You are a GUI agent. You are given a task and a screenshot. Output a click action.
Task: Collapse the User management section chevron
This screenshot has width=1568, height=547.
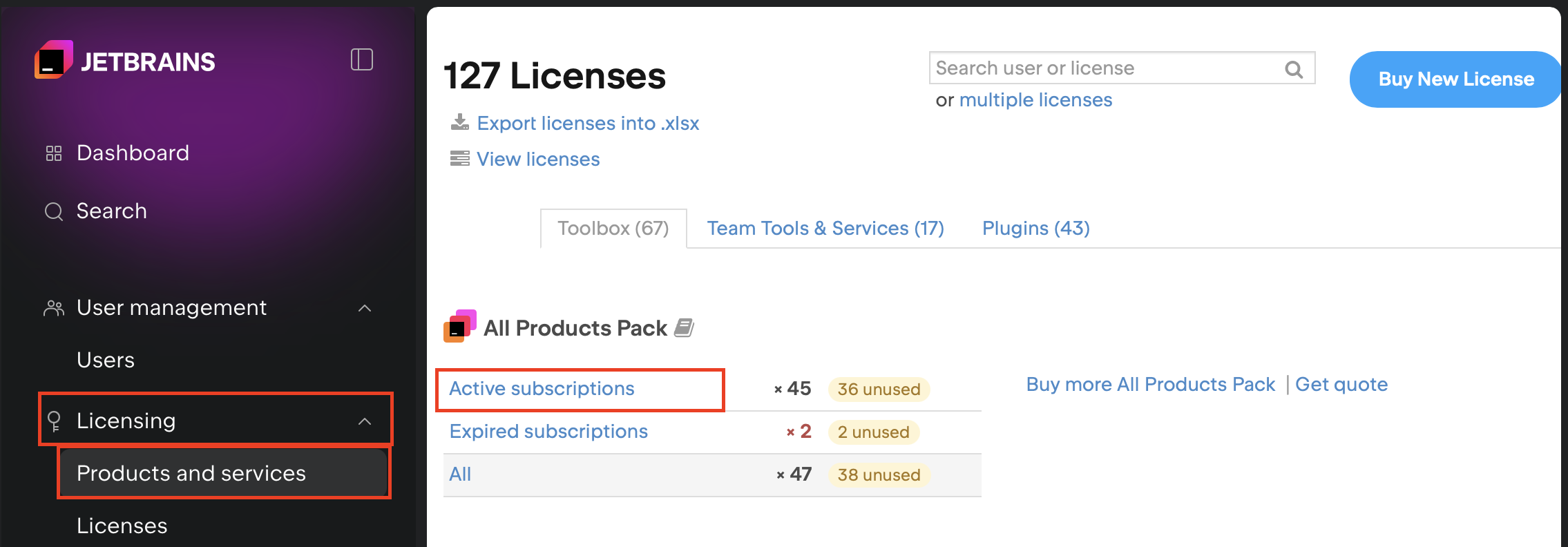coord(365,308)
